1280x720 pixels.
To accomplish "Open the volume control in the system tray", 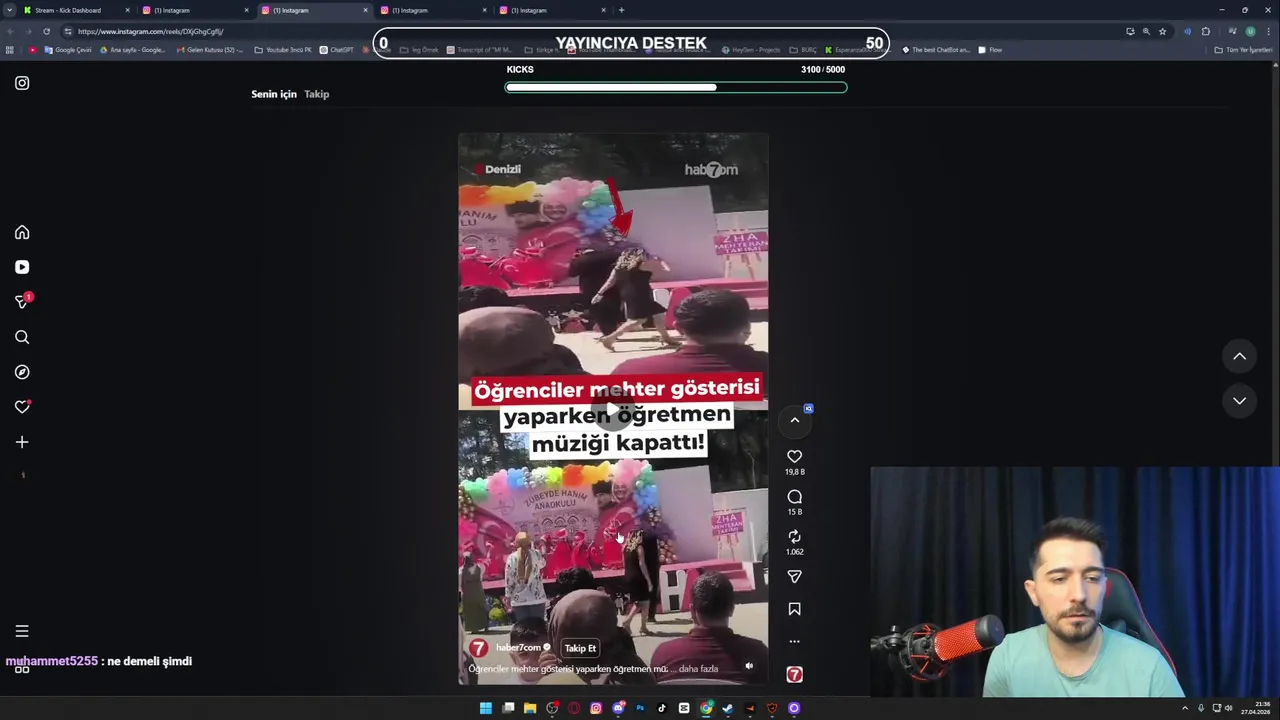I will coord(1229,708).
